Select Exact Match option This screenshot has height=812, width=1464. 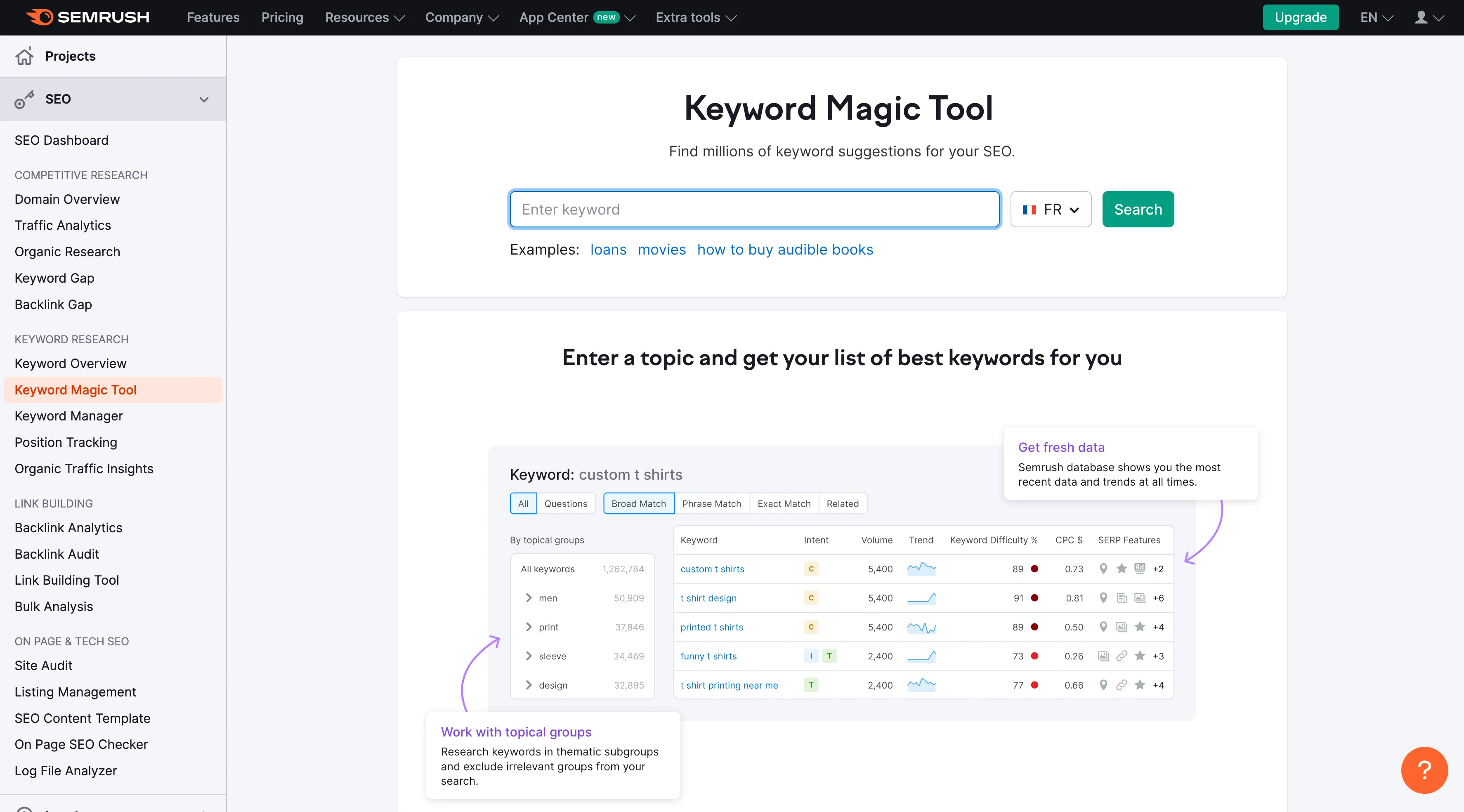pos(784,503)
